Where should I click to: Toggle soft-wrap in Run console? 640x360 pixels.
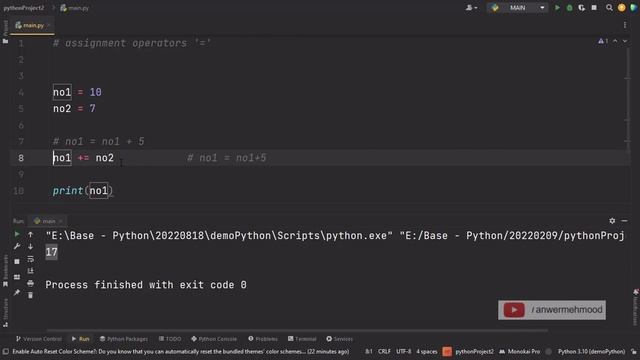[31, 259]
